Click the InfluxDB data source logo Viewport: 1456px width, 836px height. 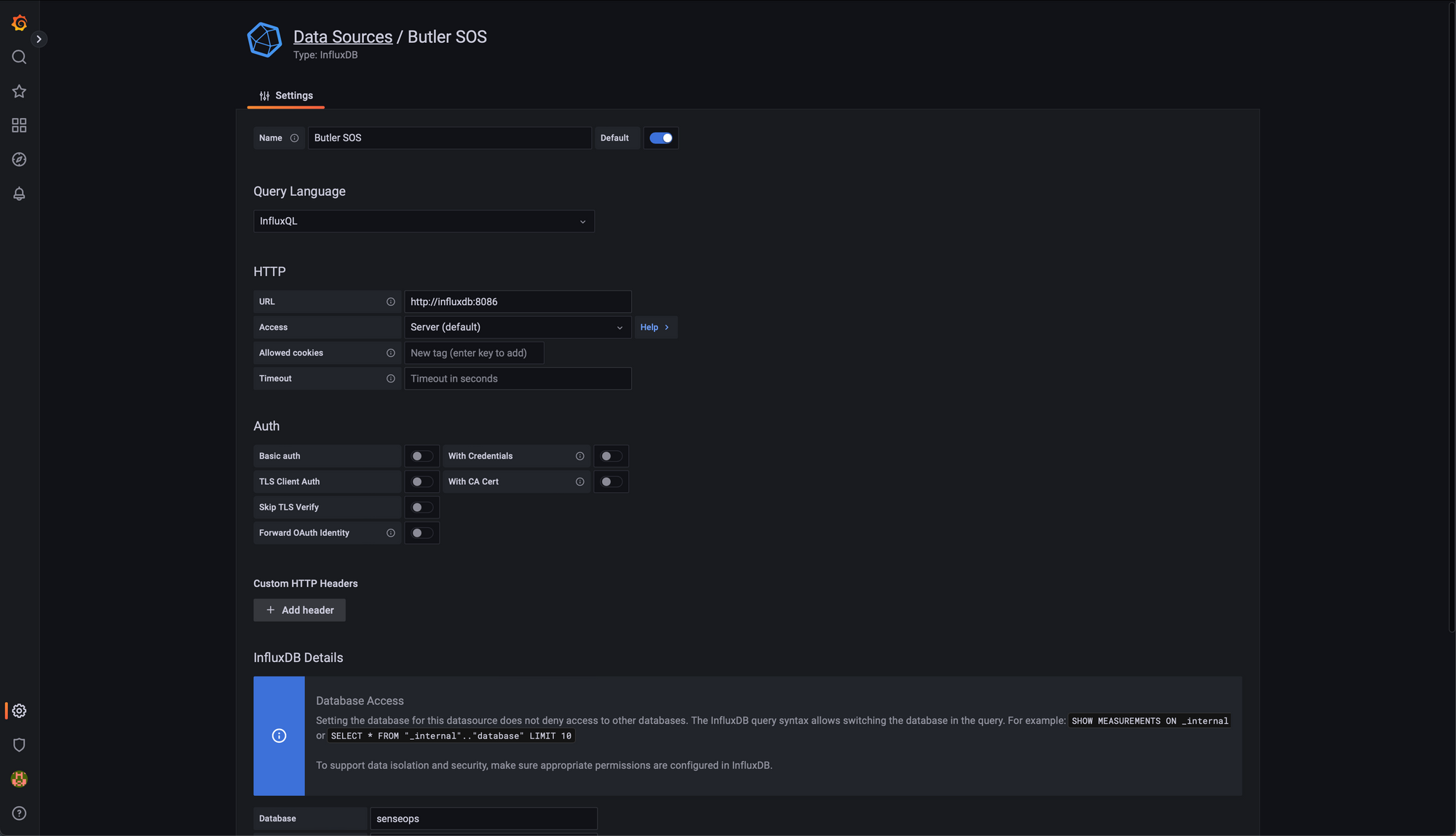(x=264, y=40)
